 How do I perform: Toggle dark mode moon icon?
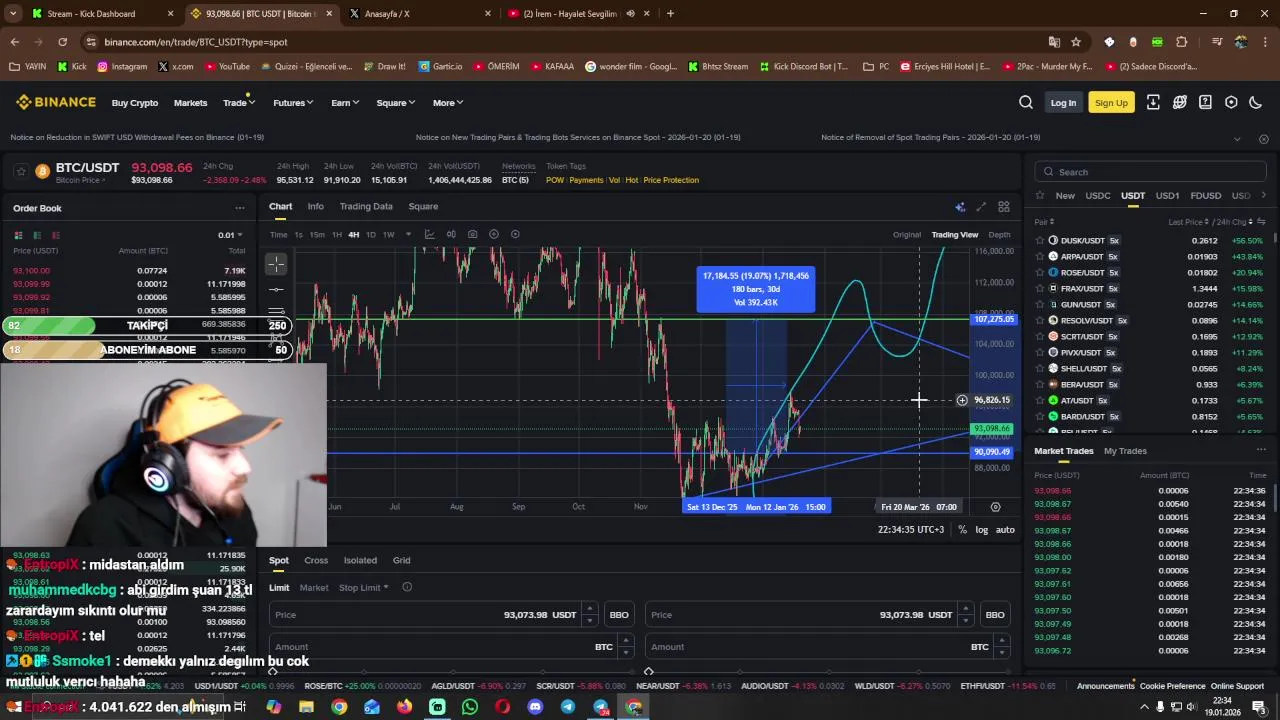coord(1256,102)
